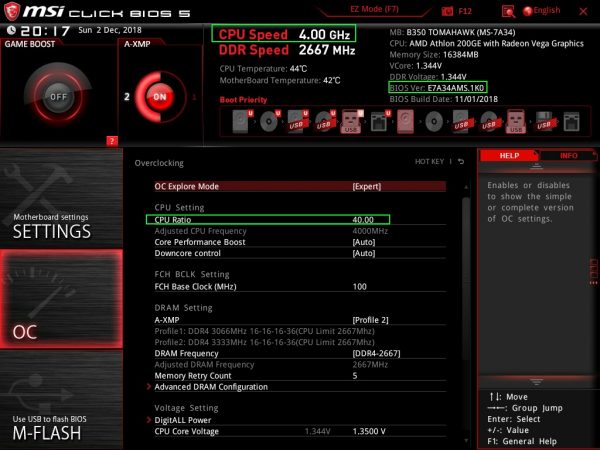Screen dimensions: 600x450
Task: Select the legacy USB hard disk boot icon without U badge
Action: [x=461, y=121]
